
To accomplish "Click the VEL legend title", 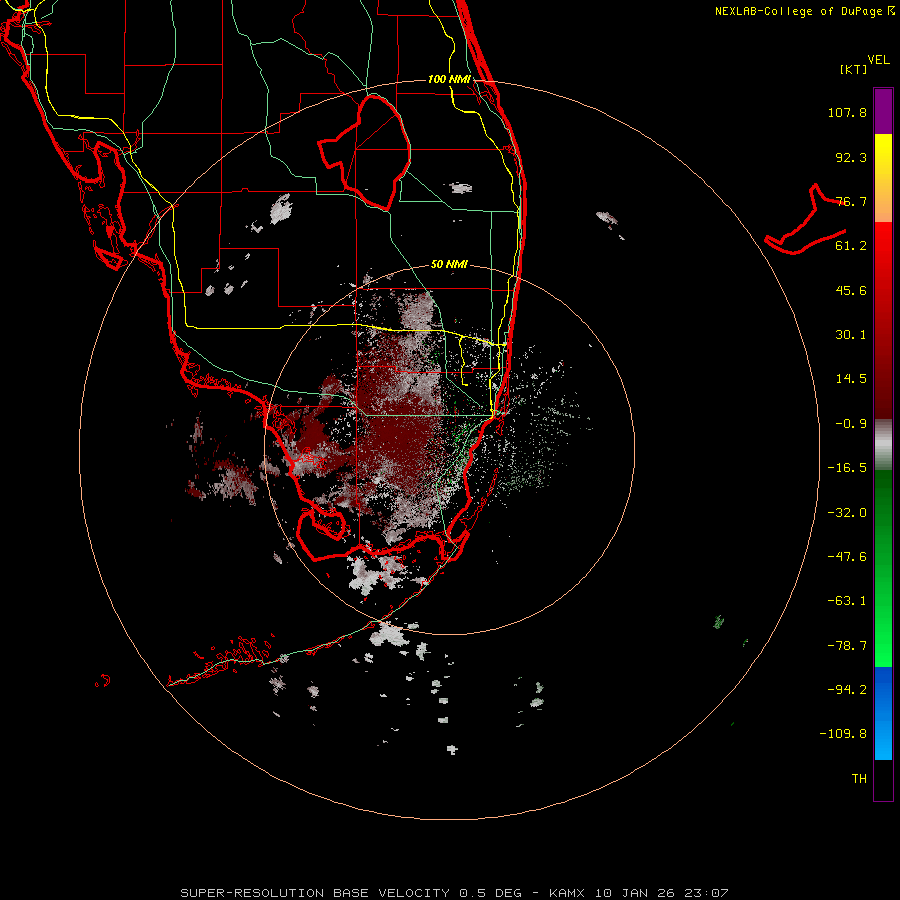I will point(878,60).
